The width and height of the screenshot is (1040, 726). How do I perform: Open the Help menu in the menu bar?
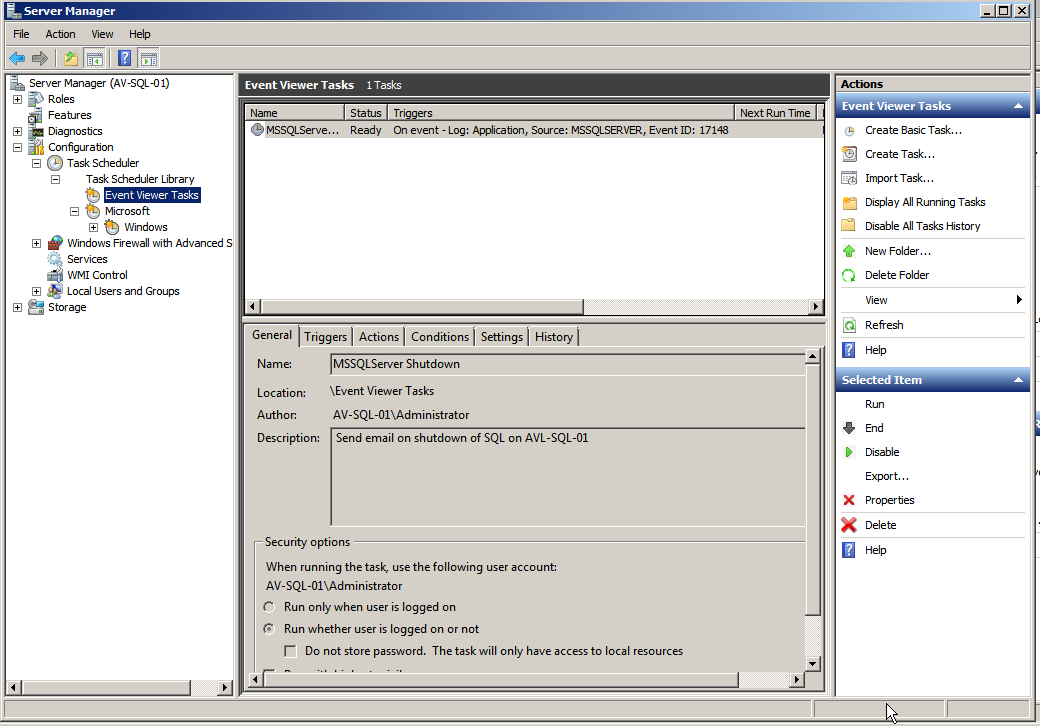pos(139,34)
